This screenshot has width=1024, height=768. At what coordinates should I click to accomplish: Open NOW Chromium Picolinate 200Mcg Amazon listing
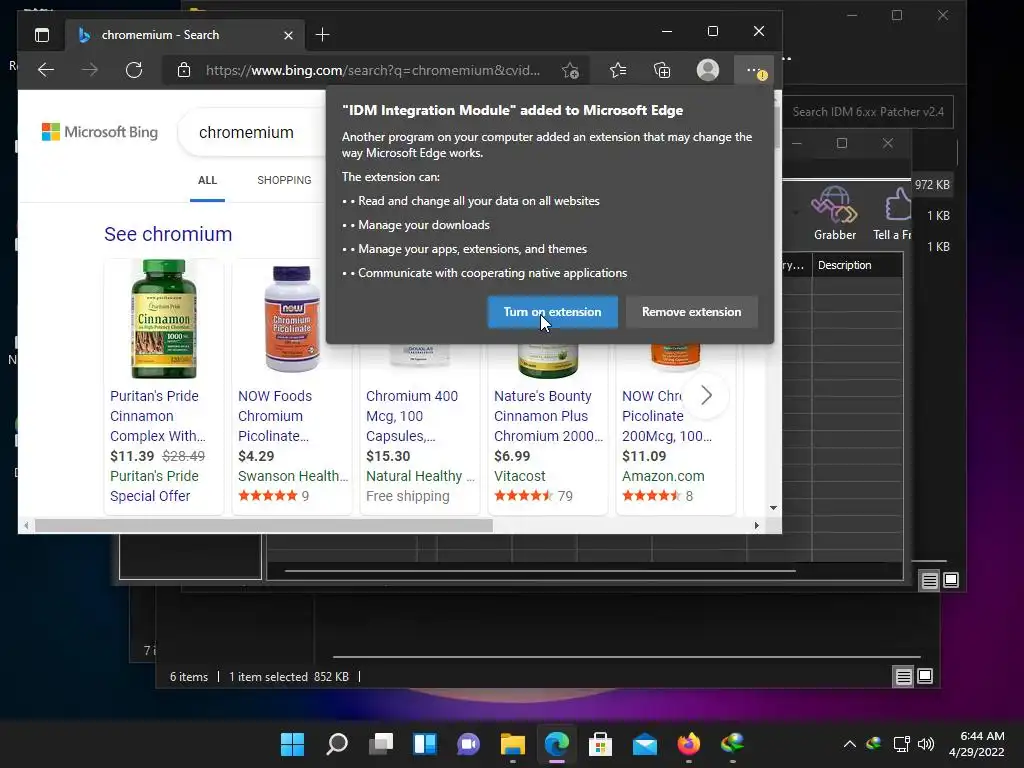[x=667, y=416]
